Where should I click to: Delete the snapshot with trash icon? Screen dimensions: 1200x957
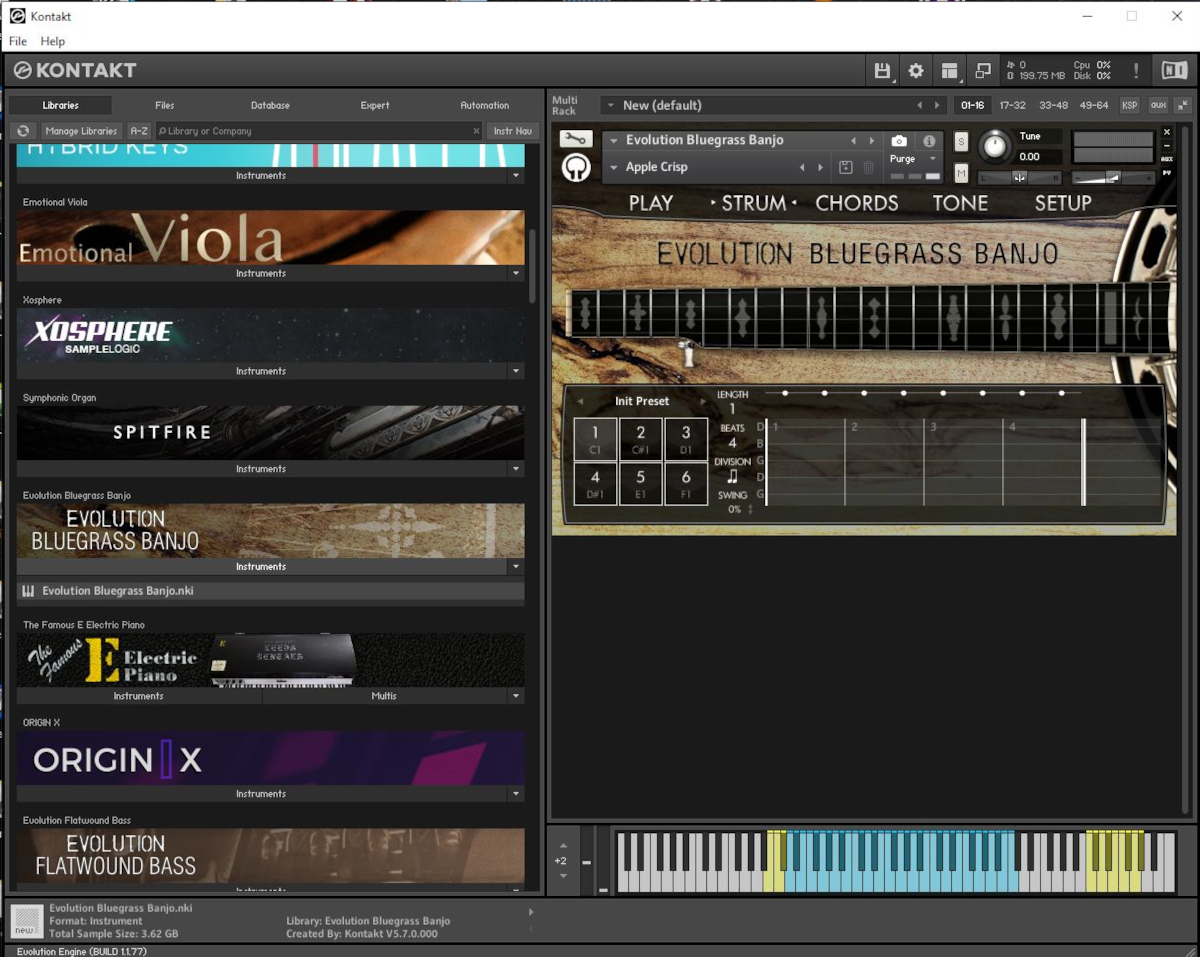[x=868, y=167]
